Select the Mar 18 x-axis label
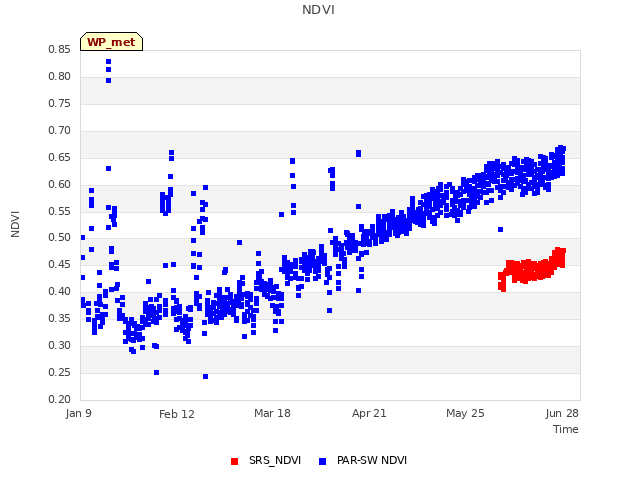 272,413
